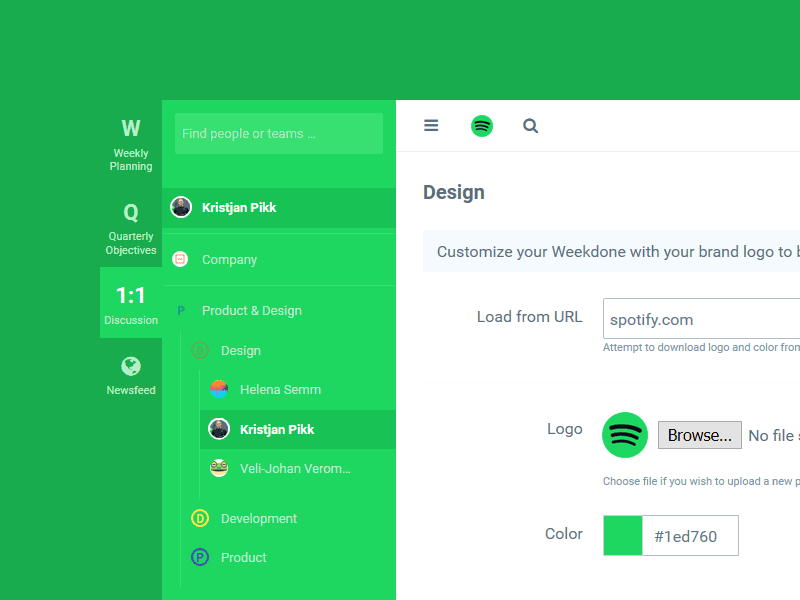The image size is (800, 600).
Task: Open the Newsfeed
Action: click(x=130, y=375)
